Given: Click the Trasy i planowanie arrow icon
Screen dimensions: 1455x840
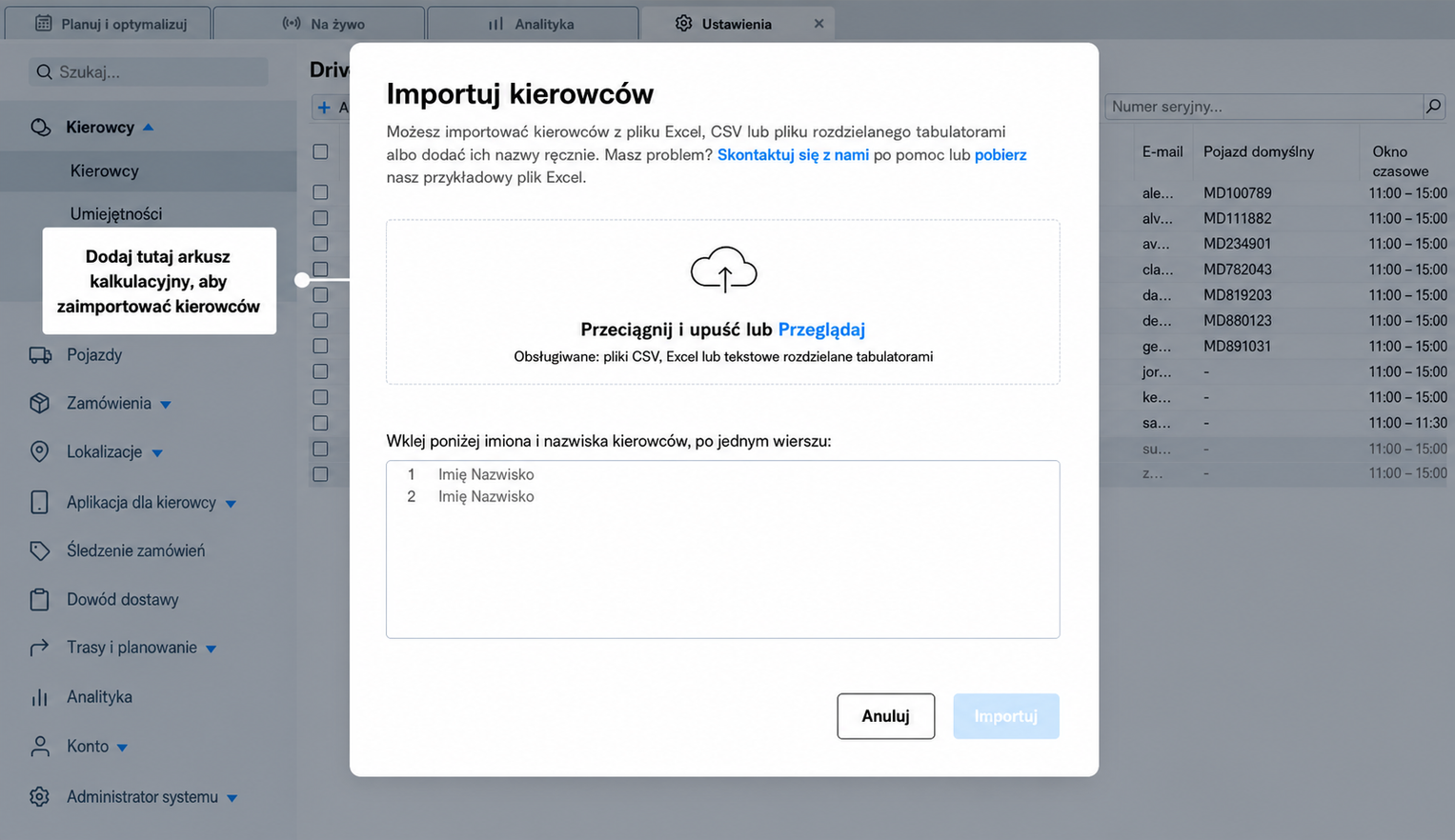Looking at the screenshot, I should coord(39,648).
